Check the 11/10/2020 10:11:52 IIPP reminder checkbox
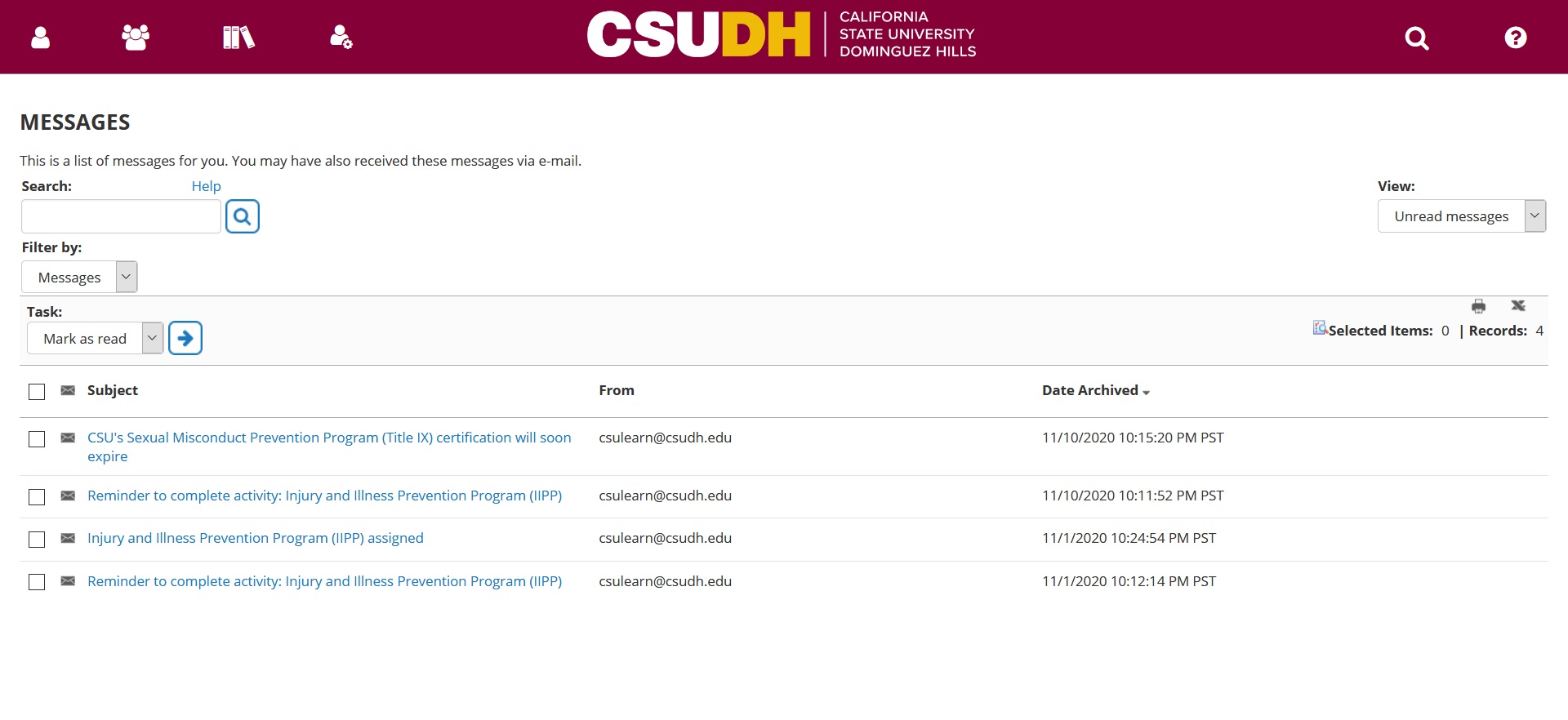 point(37,497)
